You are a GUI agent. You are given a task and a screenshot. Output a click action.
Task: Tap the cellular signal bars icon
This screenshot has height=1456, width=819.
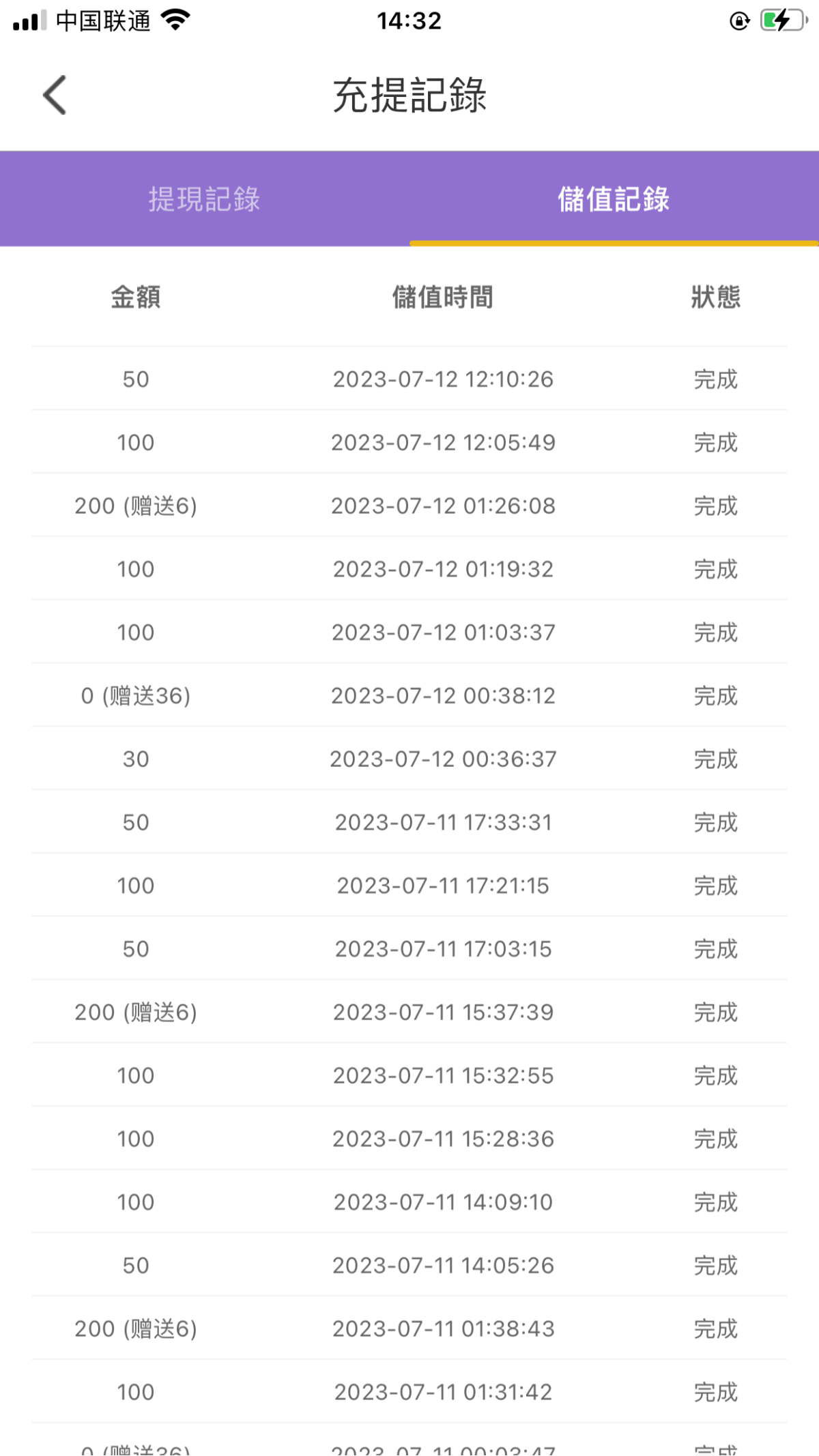pyautogui.click(x=30, y=20)
